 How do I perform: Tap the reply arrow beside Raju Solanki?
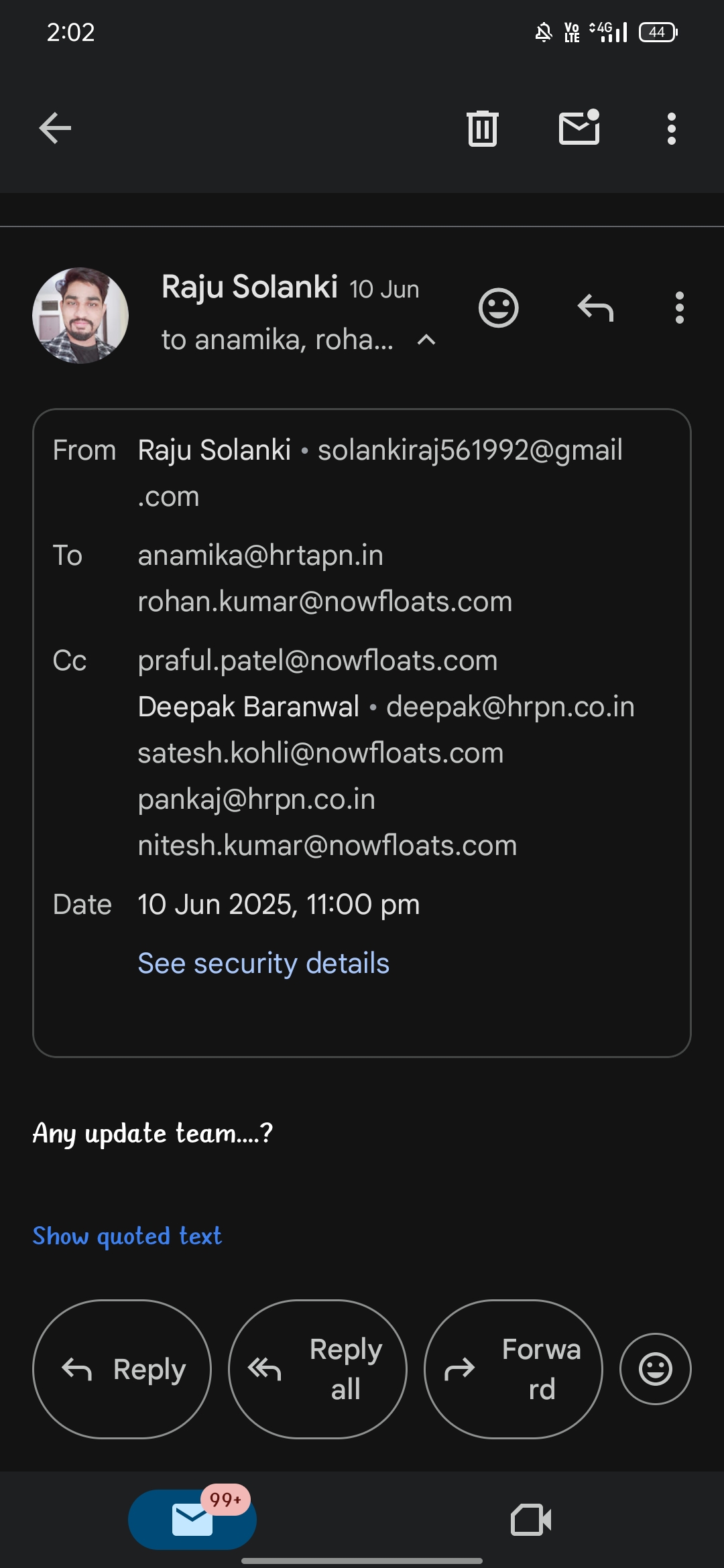(595, 308)
